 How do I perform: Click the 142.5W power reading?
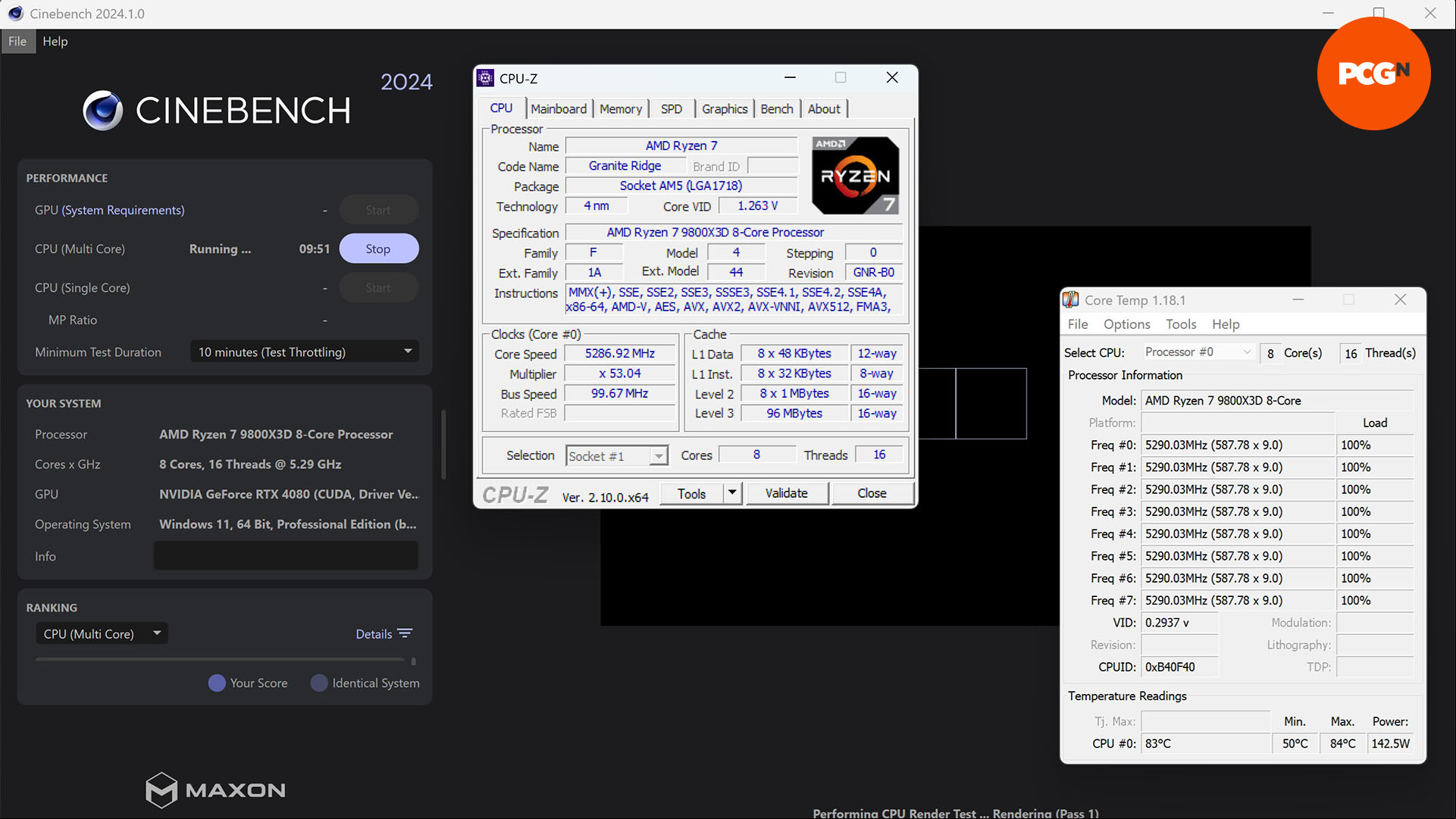click(x=1390, y=743)
